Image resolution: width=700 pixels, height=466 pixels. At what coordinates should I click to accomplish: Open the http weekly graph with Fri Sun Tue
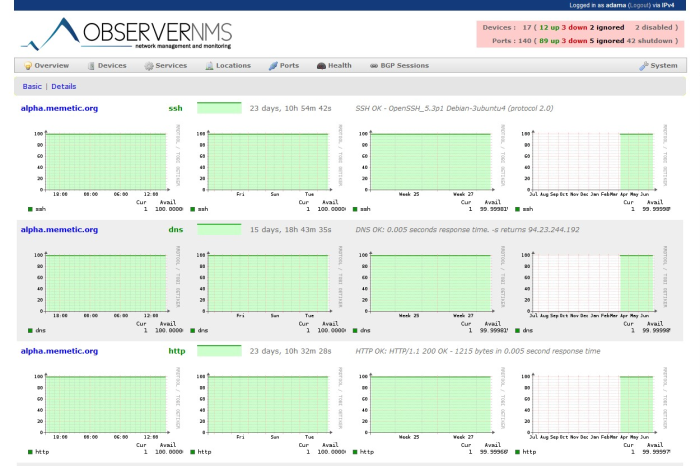[268, 412]
